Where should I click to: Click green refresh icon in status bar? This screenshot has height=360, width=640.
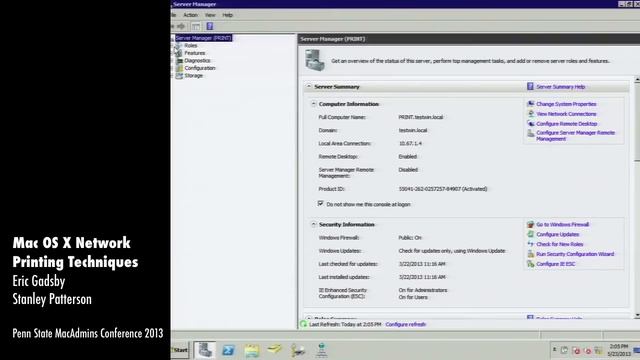[x=303, y=324]
